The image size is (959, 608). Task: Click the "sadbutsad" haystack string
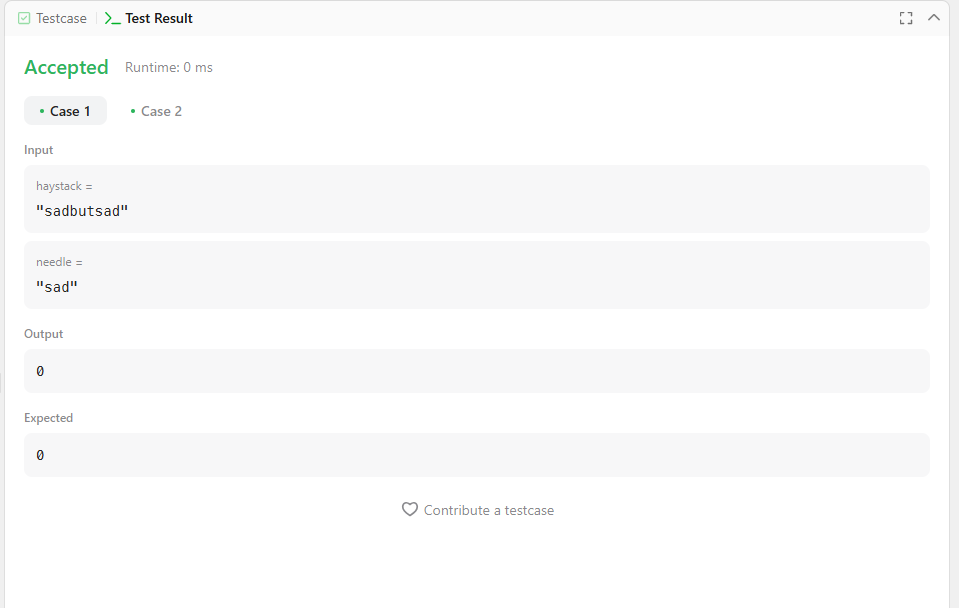point(82,211)
